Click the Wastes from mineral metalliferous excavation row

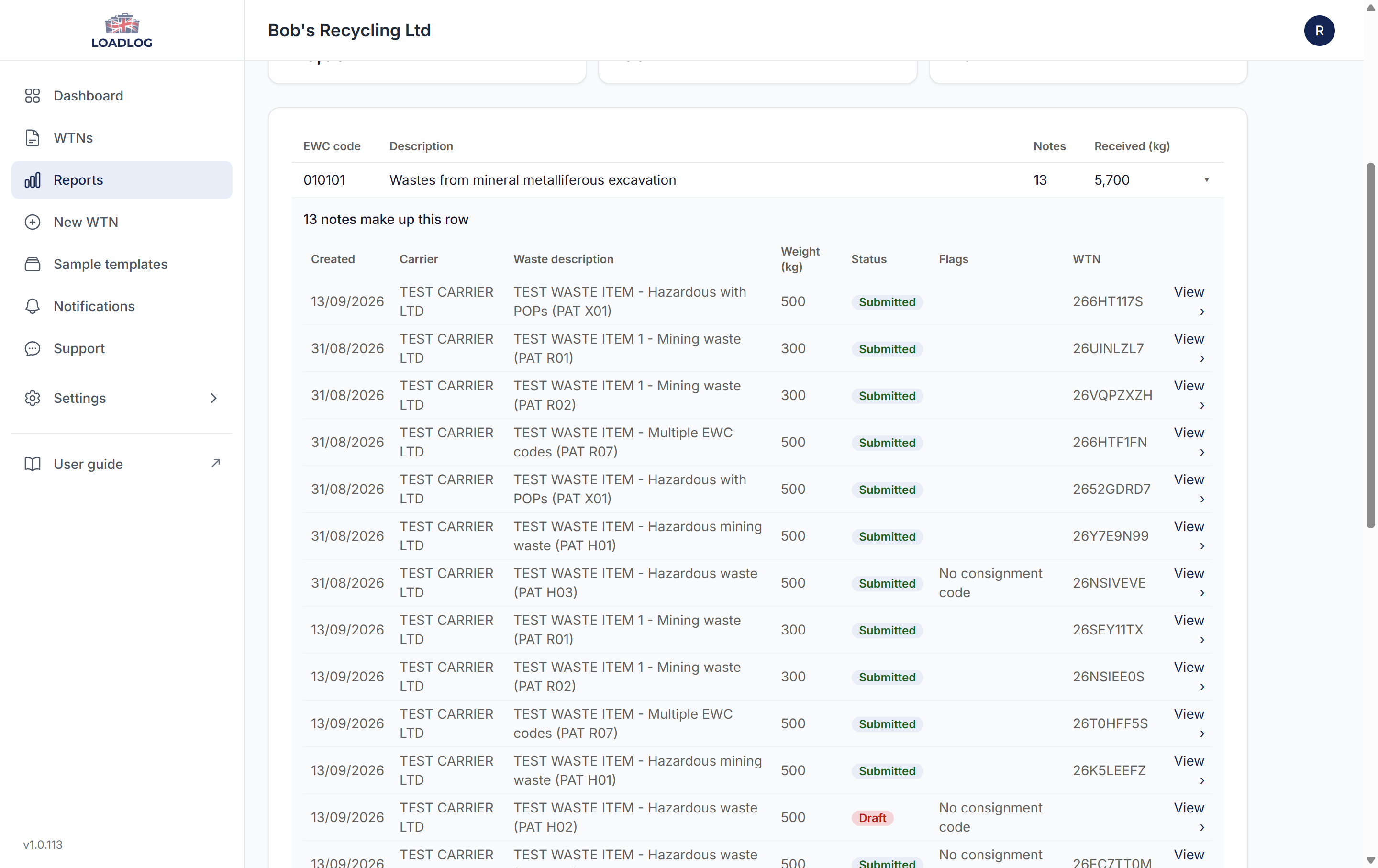[x=757, y=180]
